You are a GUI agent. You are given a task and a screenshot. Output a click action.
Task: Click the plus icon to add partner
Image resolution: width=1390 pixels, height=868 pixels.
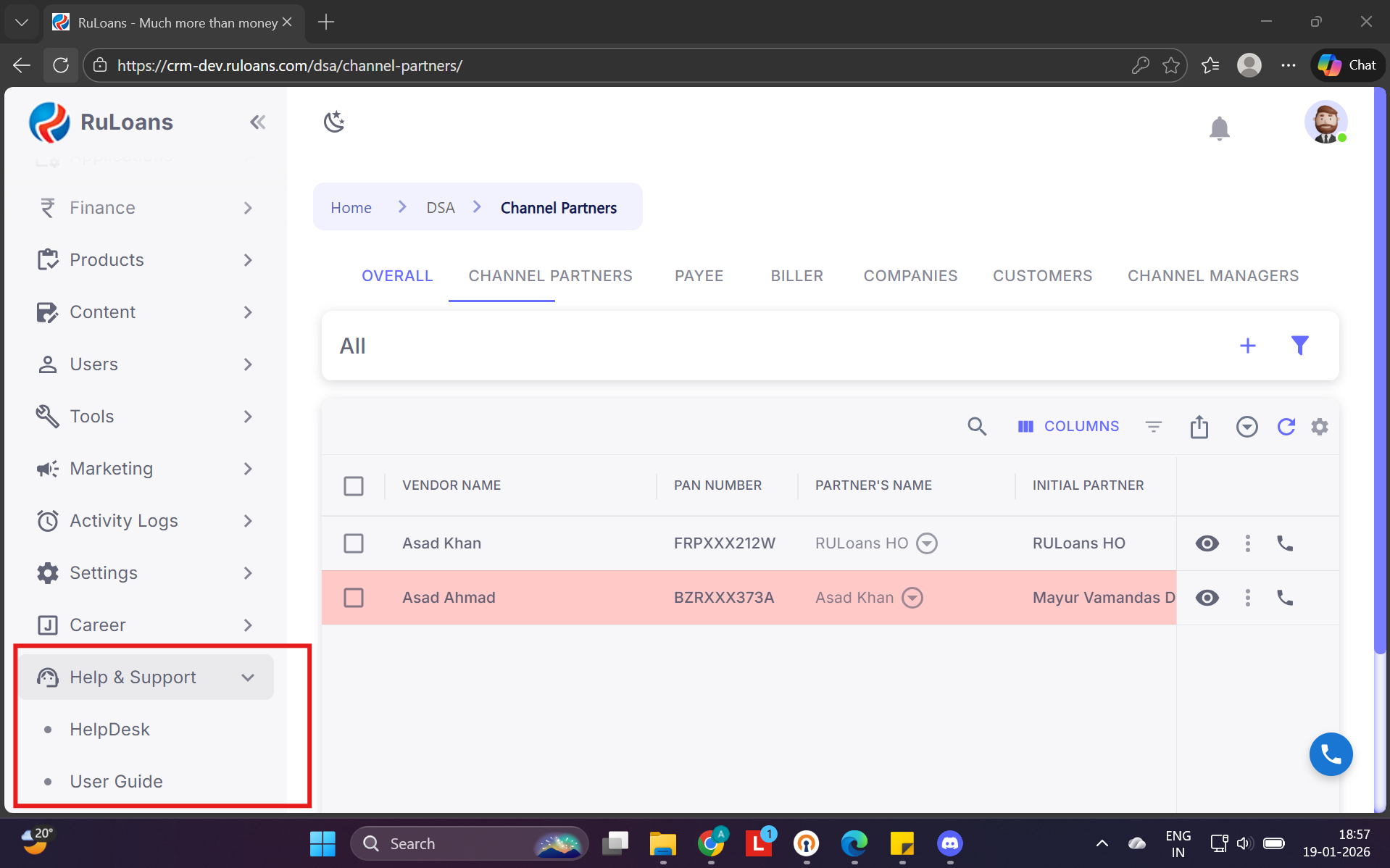[1247, 346]
